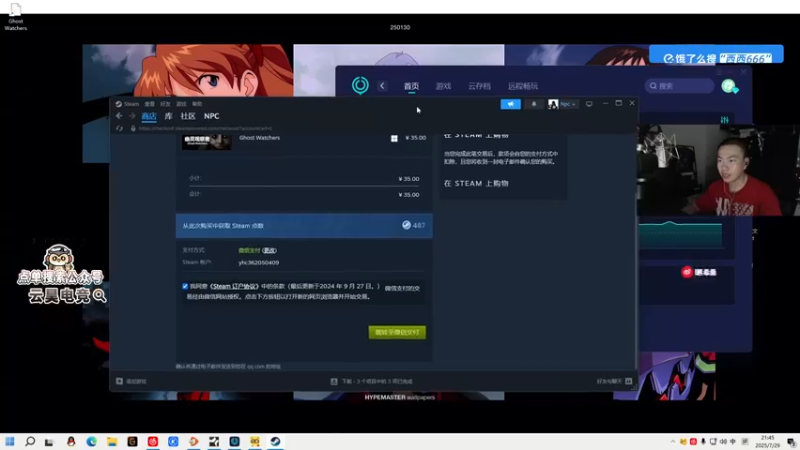
Task: Click the Windows platform icon beside the price
Action: pyautogui.click(x=394, y=138)
